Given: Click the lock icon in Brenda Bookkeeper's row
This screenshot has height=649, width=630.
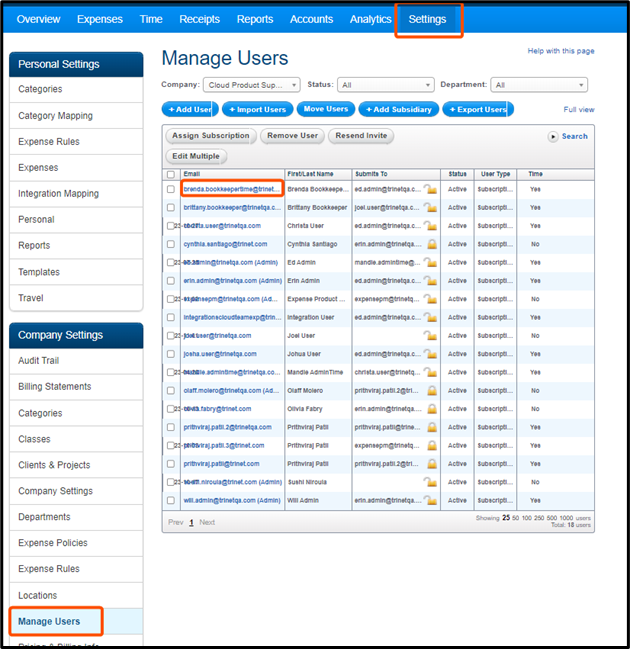Looking at the screenshot, I should click(x=431, y=189).
